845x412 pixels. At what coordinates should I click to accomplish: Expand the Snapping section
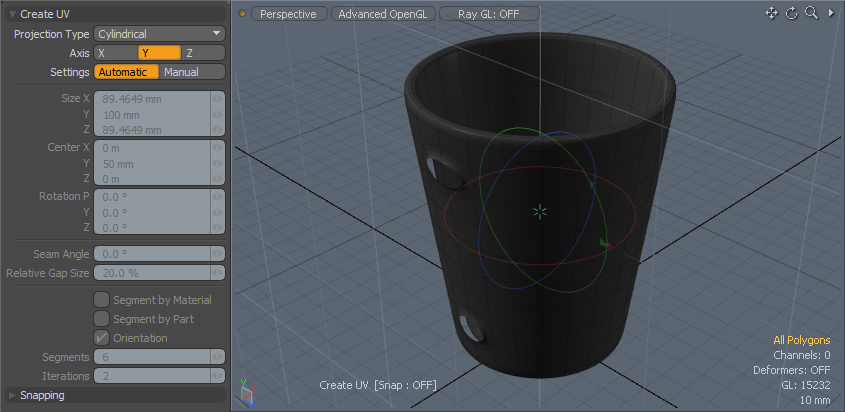point(12,395)
